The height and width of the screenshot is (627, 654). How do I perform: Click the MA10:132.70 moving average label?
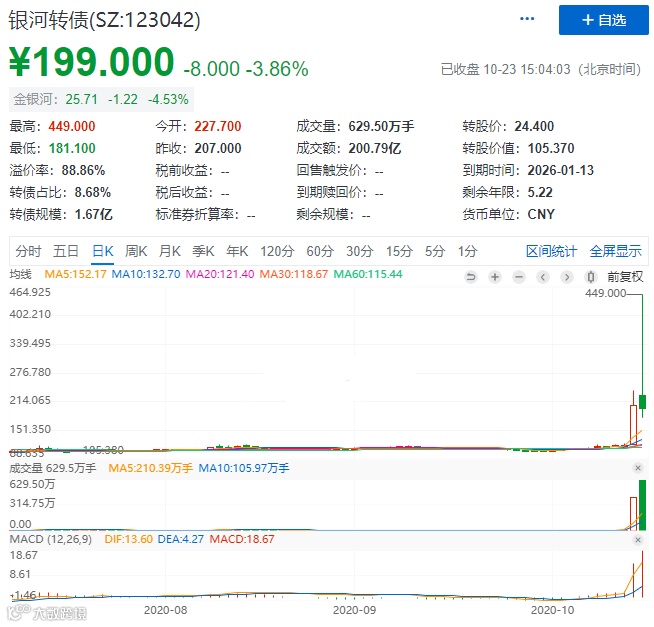pos(146,274)
